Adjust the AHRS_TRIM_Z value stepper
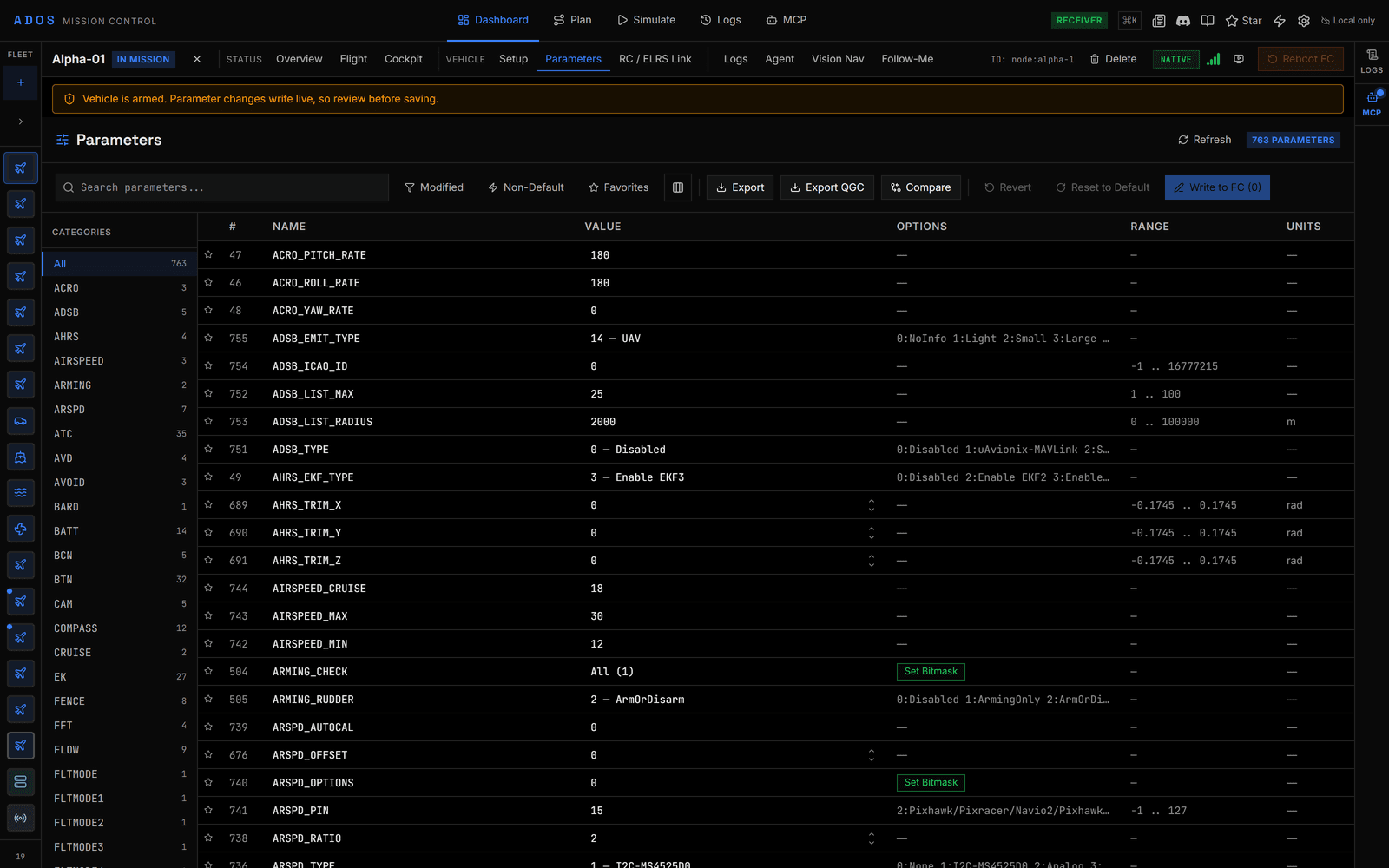 872,561
